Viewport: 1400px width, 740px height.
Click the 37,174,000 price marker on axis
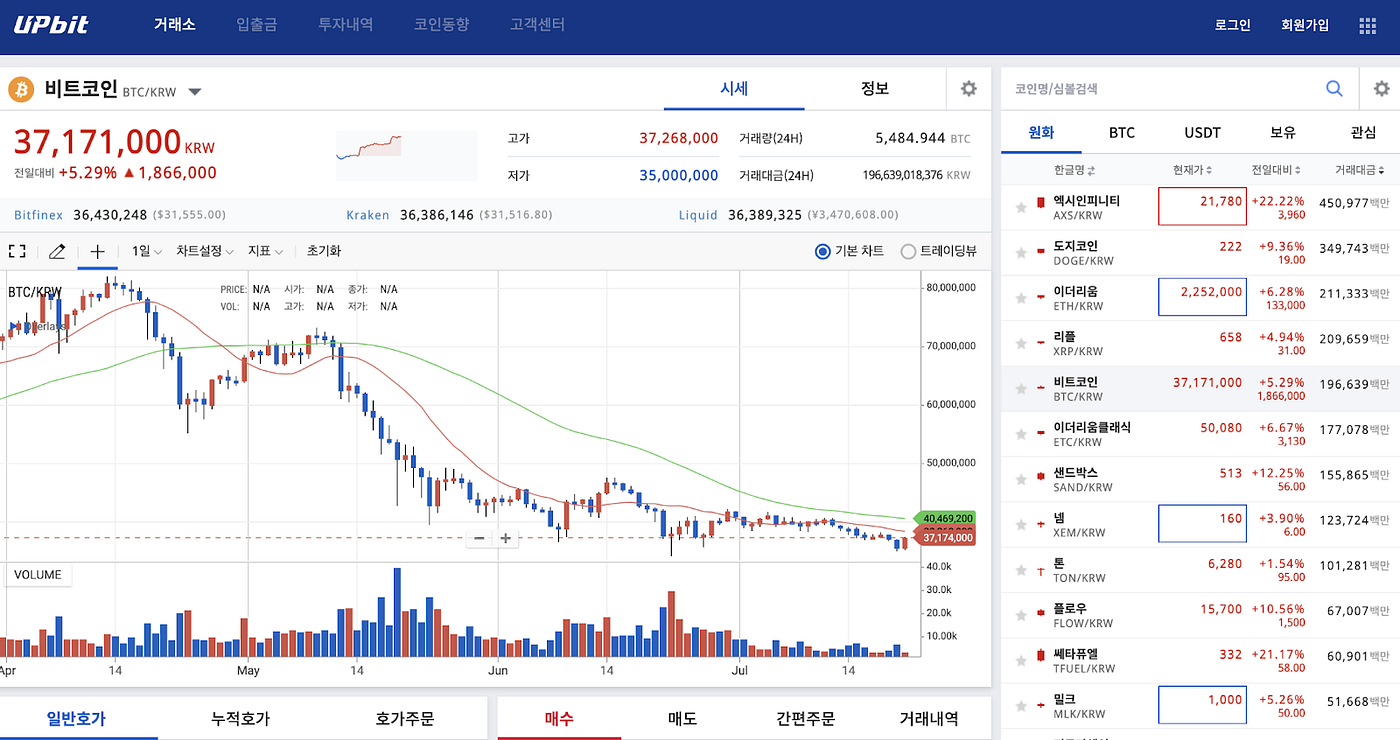tap(946, 538)
